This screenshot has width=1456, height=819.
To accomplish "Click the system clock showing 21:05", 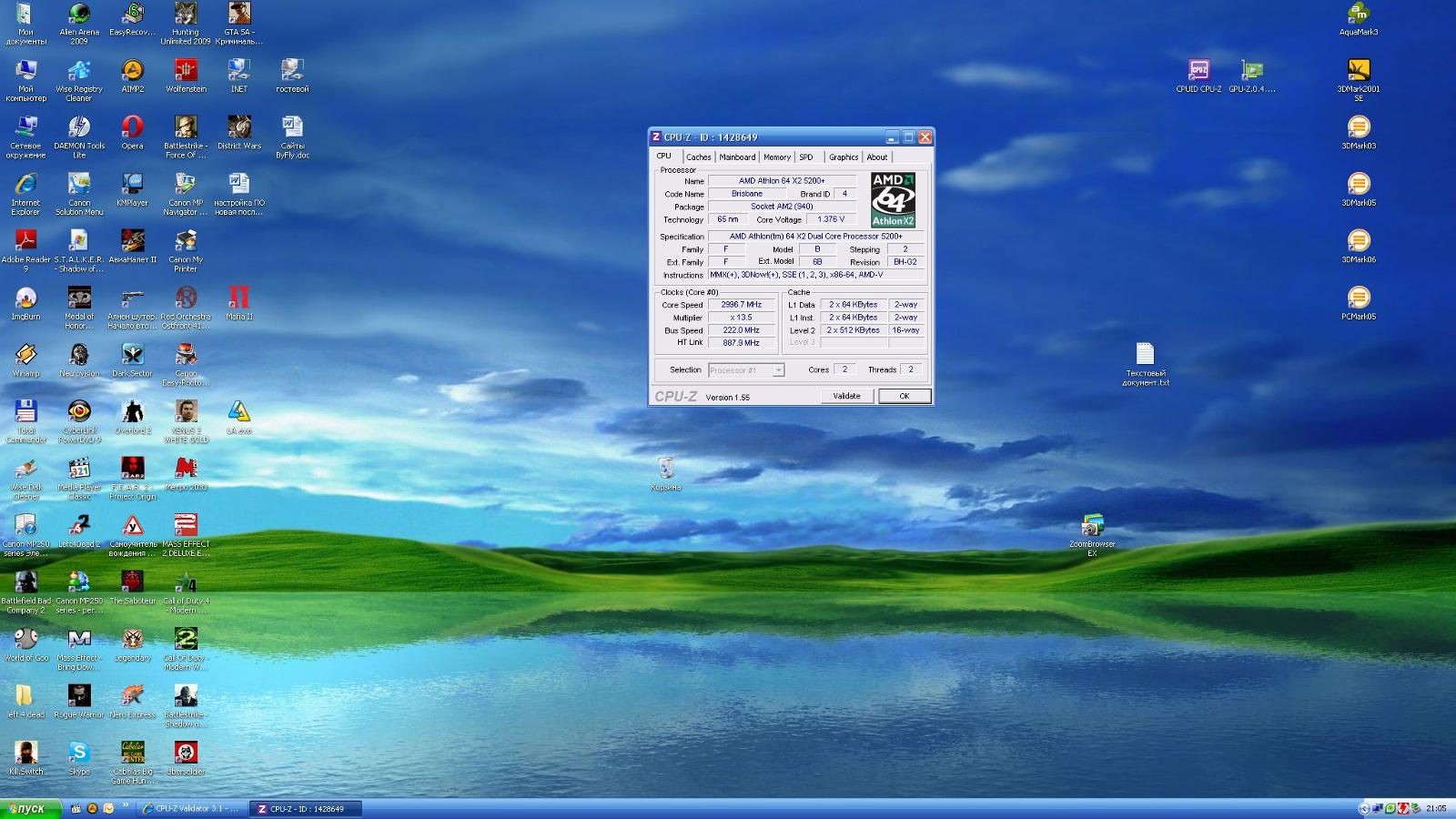I will tap(1436, 808).
